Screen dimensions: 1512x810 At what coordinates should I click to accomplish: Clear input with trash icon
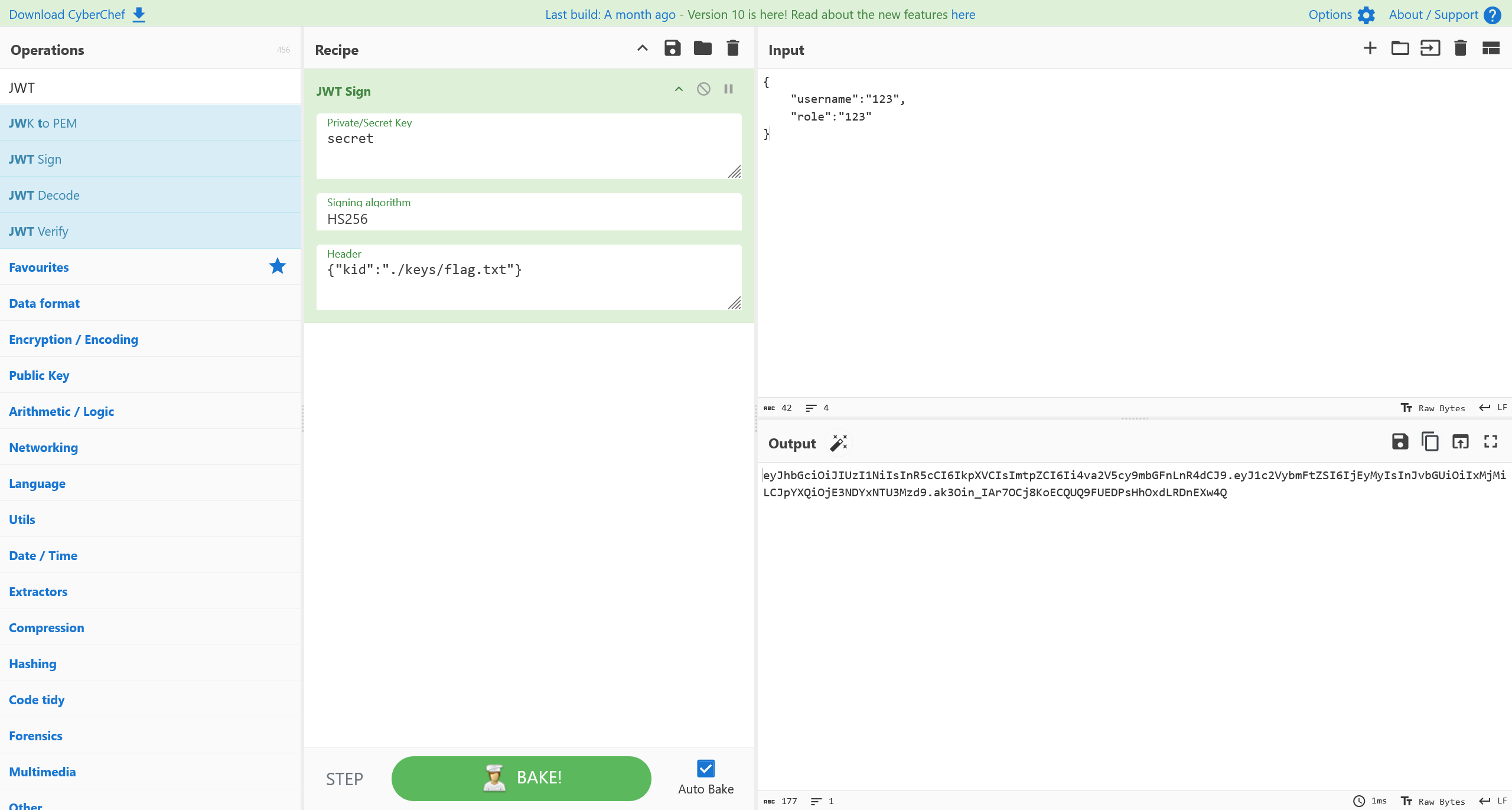(1461, 48)
